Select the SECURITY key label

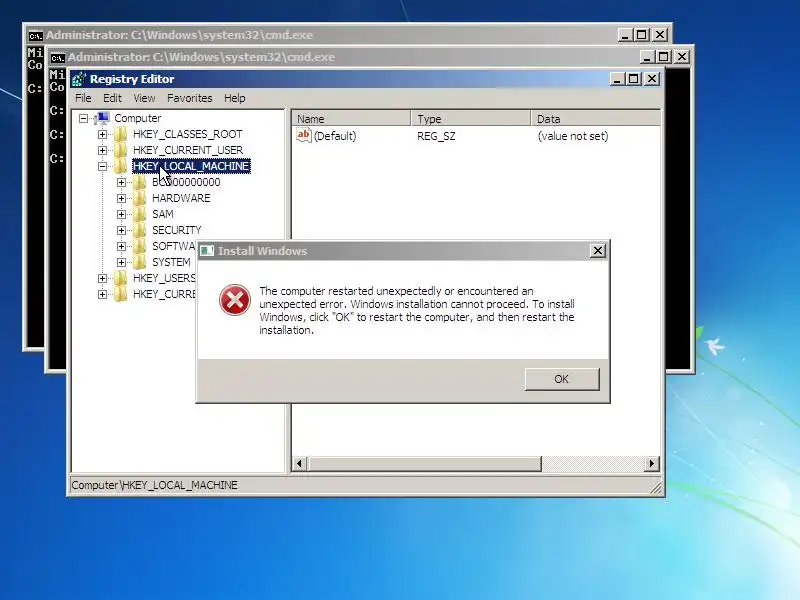[x=177, y=230]
